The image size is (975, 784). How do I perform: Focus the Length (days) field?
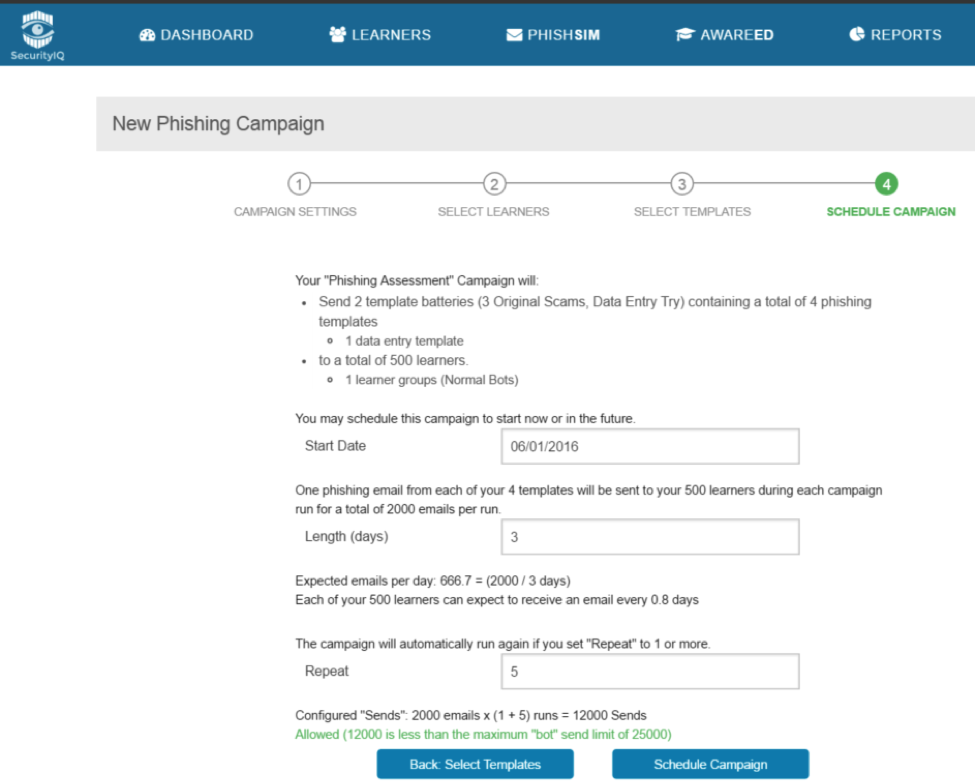[x=649, y=537]
